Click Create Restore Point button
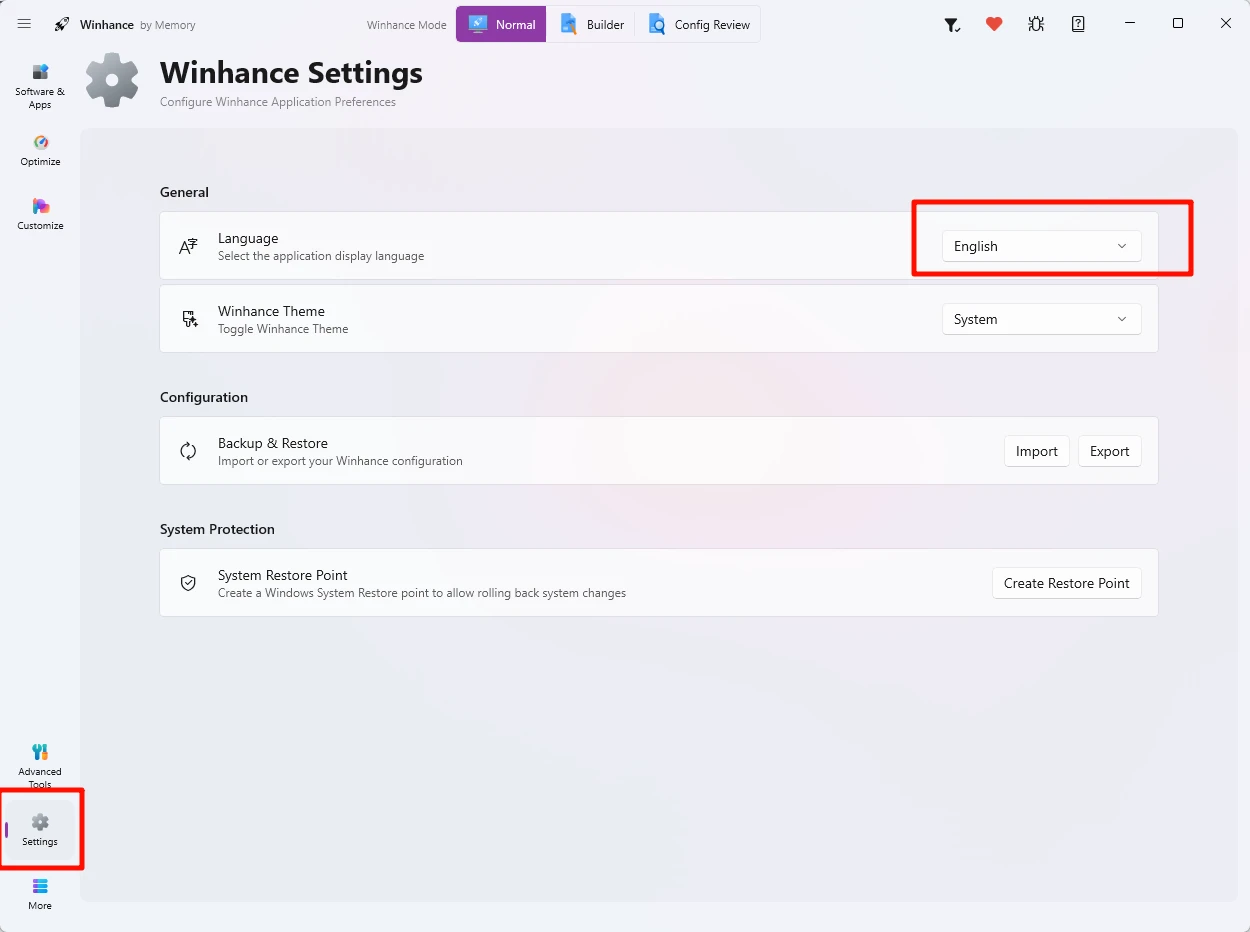 (1067, 583)
